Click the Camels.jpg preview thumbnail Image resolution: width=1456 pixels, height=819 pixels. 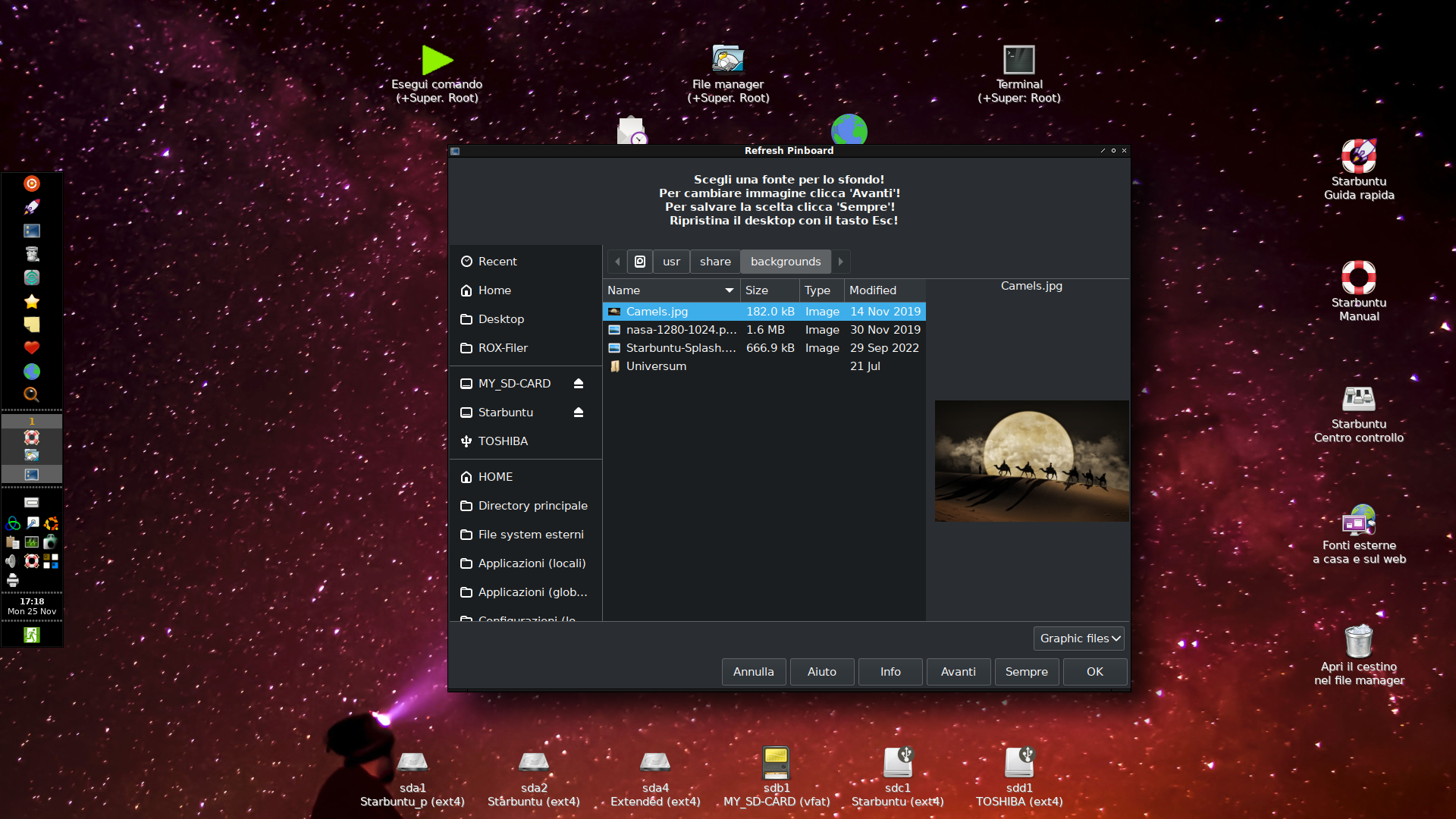(1031, 461)
